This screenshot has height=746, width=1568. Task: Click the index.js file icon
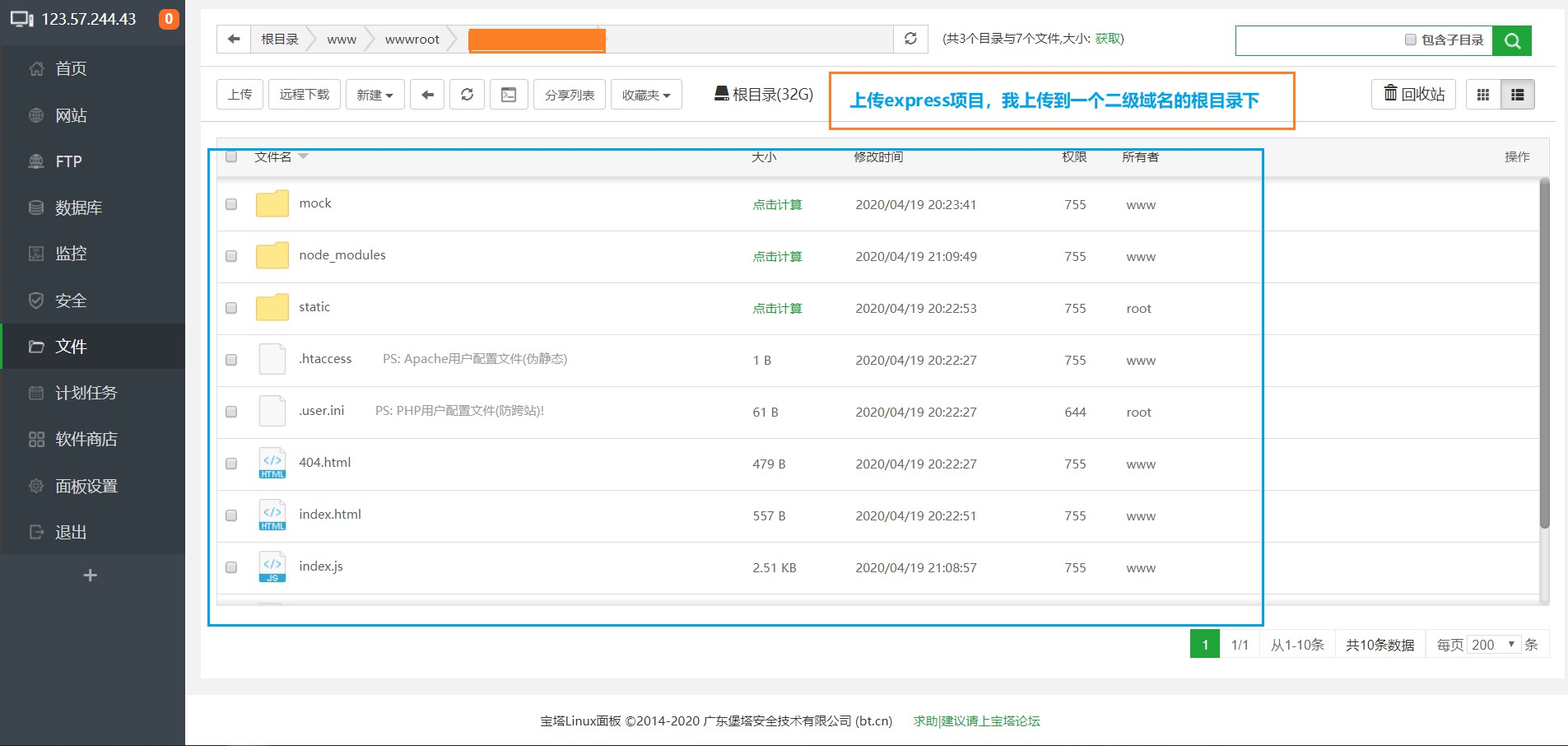click(272, 566)
